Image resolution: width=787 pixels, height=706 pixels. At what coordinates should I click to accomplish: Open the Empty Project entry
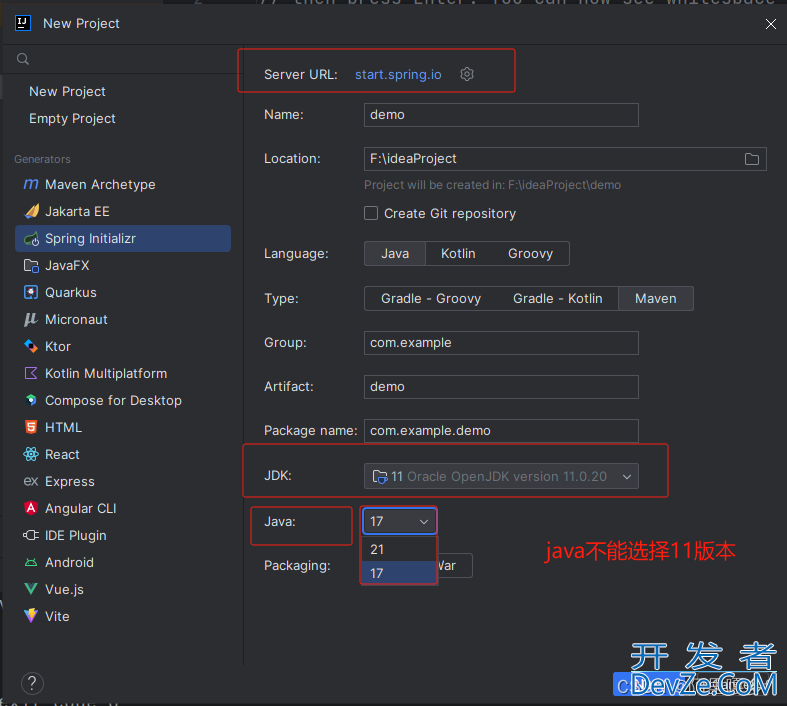(x=72, y=118)
